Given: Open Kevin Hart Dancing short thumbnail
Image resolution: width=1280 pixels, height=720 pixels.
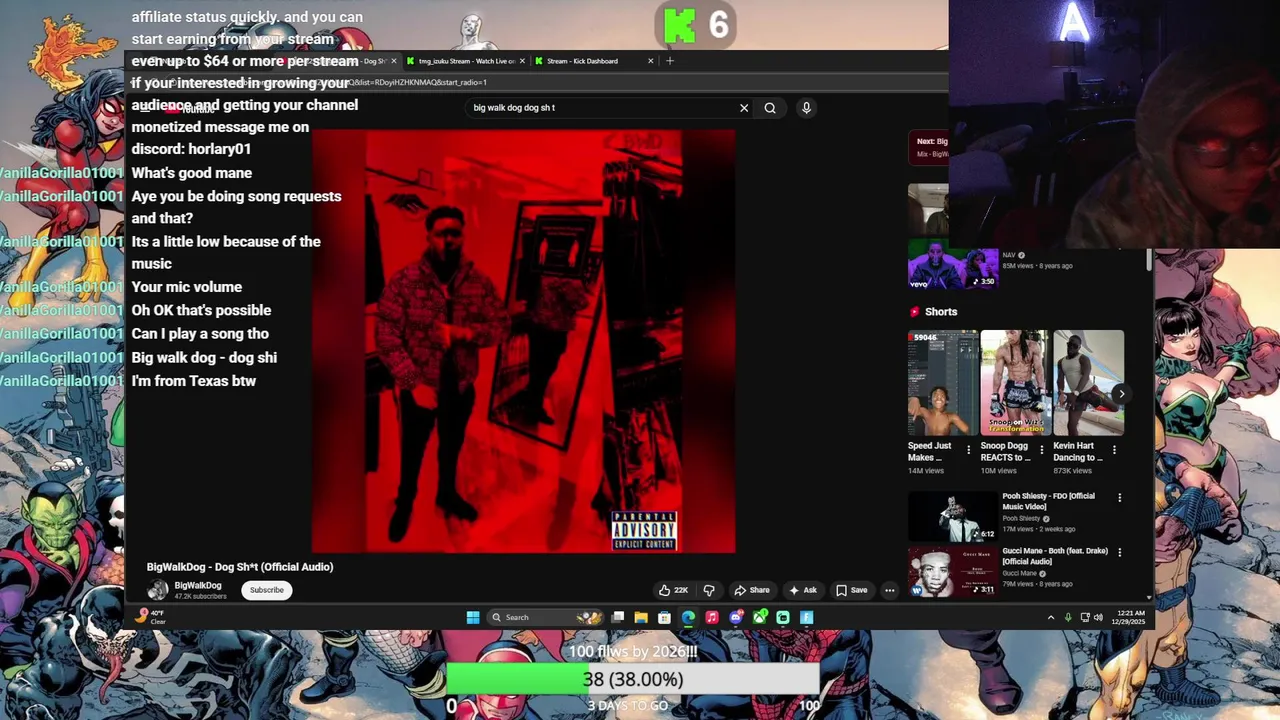Looking at the screenshot, I should pyautogui.click(x=1089, y=383).
